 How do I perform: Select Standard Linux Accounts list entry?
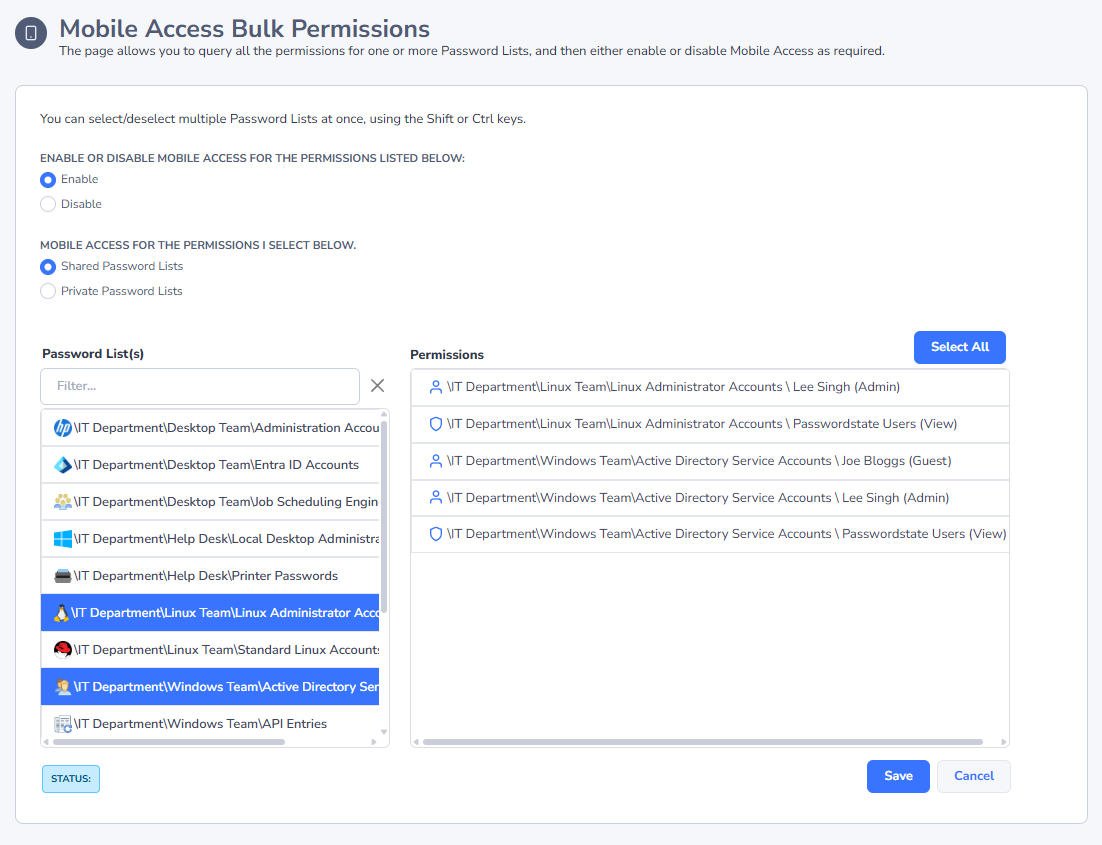tap(210, 650)
